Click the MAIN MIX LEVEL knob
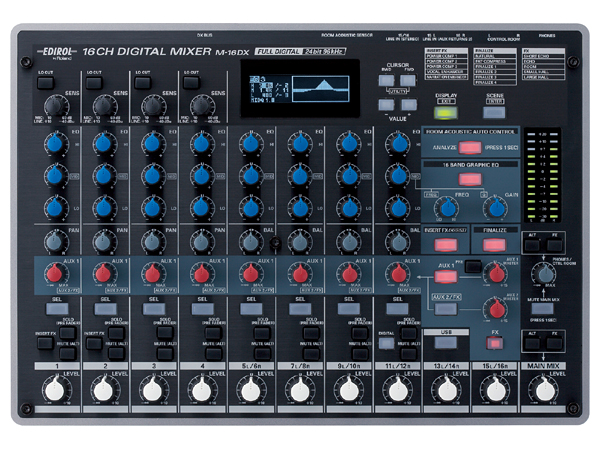600x450 pixels. coord(544,390)
